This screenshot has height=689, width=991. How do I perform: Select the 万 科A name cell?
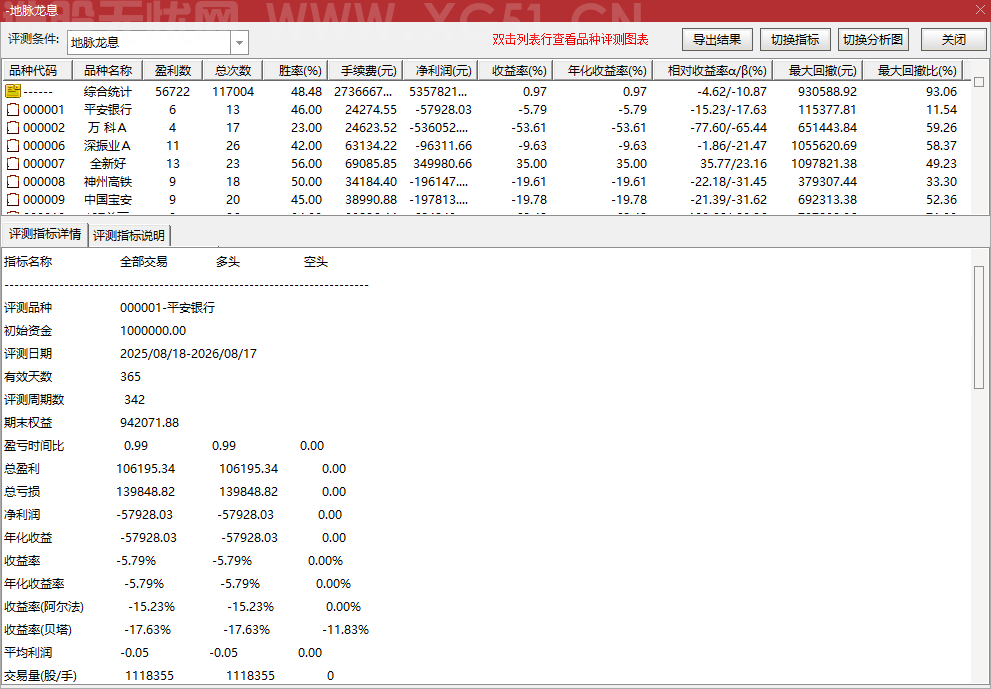click(108, 128)
